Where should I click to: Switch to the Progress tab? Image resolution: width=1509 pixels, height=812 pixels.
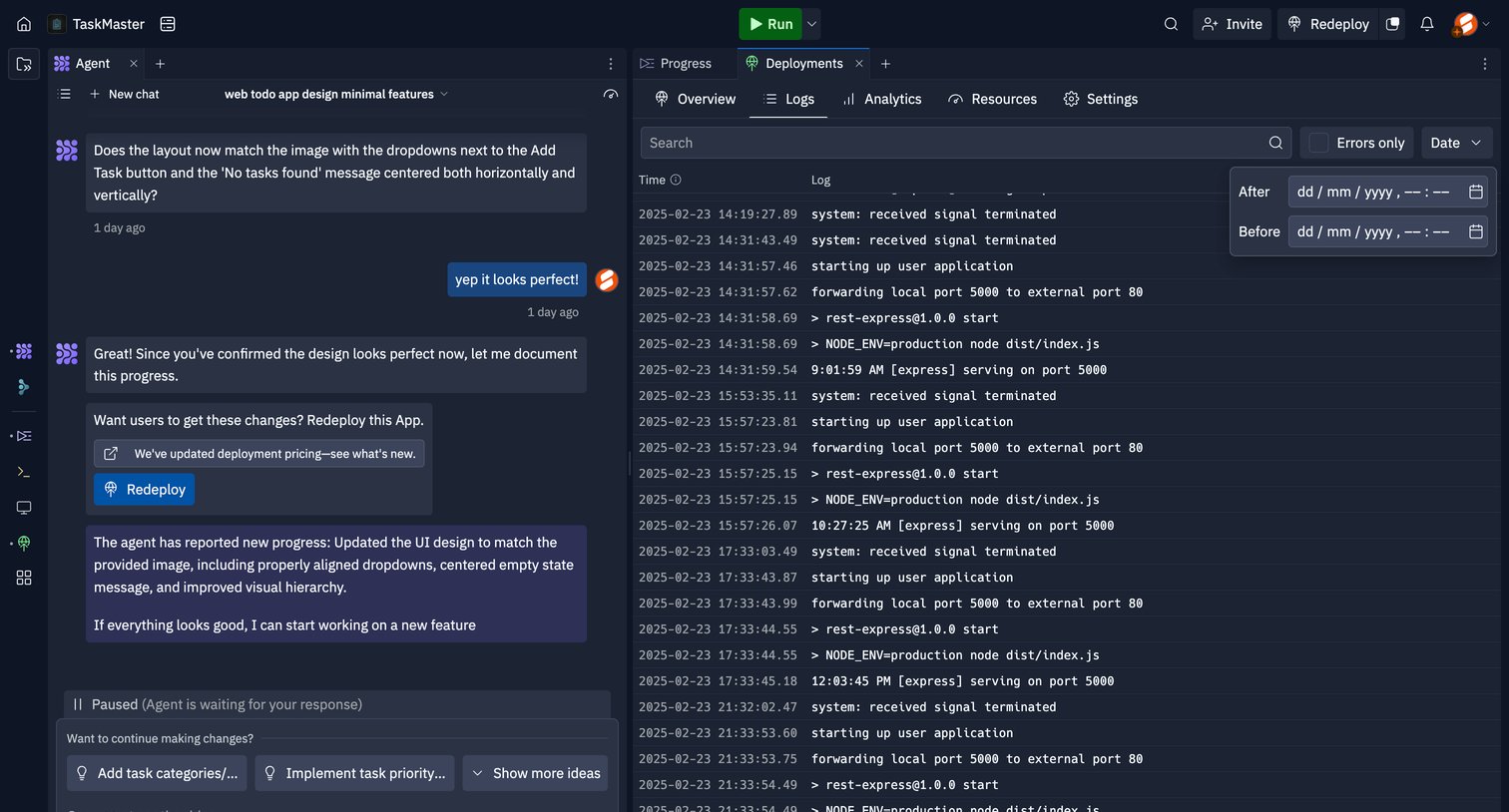pyautogui.click(x=677, y=64)
